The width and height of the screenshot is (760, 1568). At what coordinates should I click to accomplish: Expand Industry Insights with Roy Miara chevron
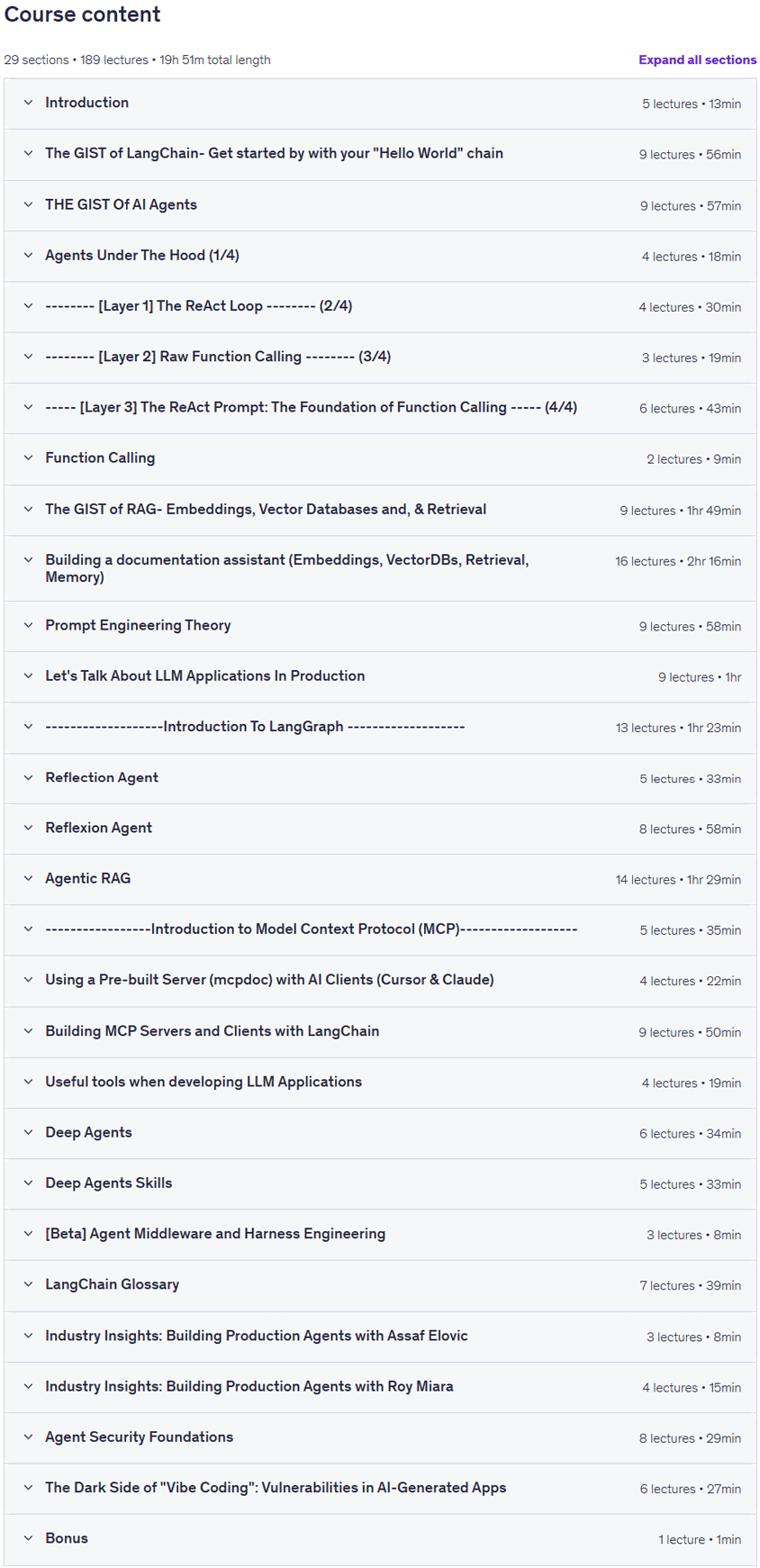coord(28,1386)
